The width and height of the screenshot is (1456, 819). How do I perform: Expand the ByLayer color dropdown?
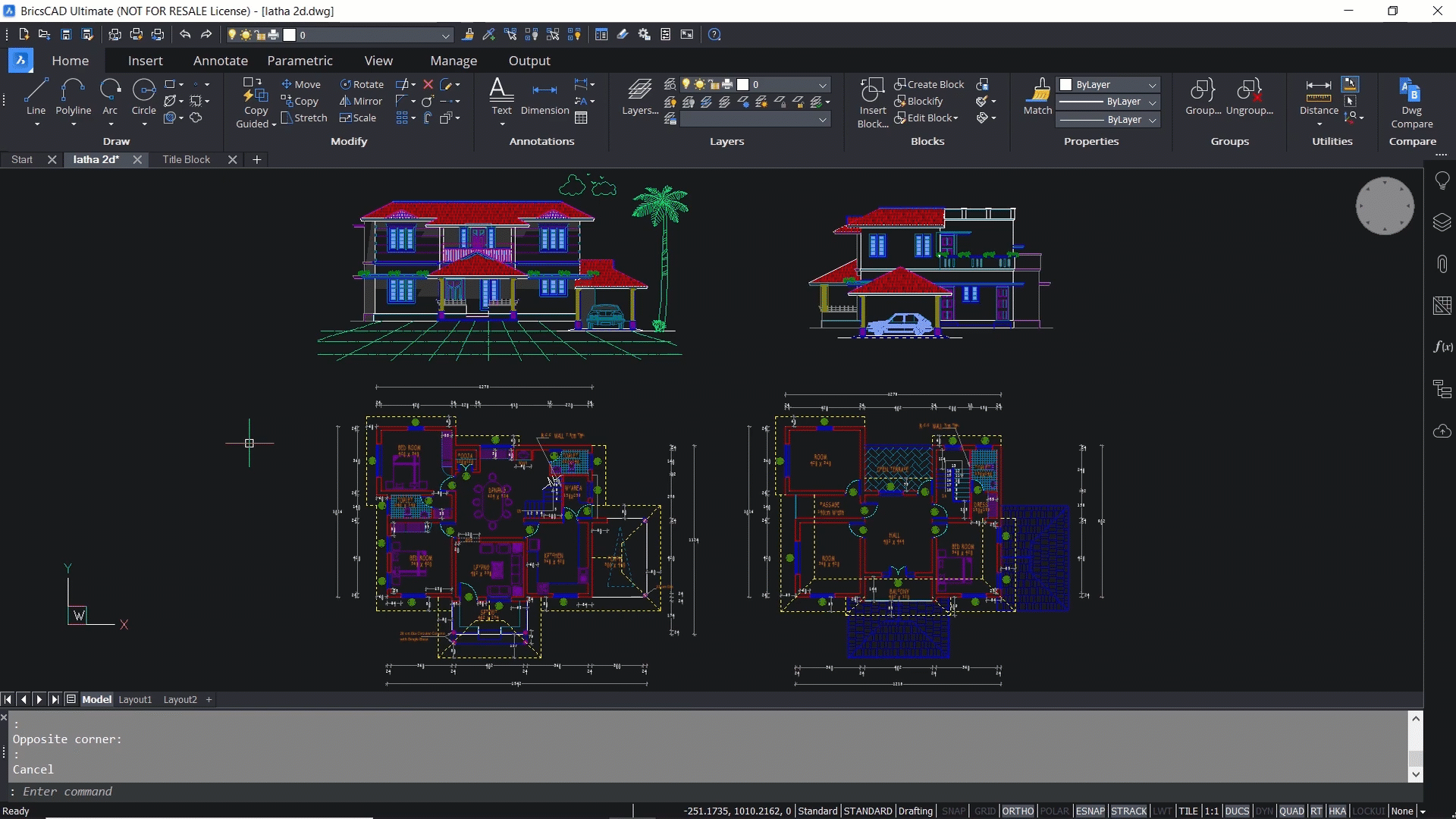point(1152,85)
